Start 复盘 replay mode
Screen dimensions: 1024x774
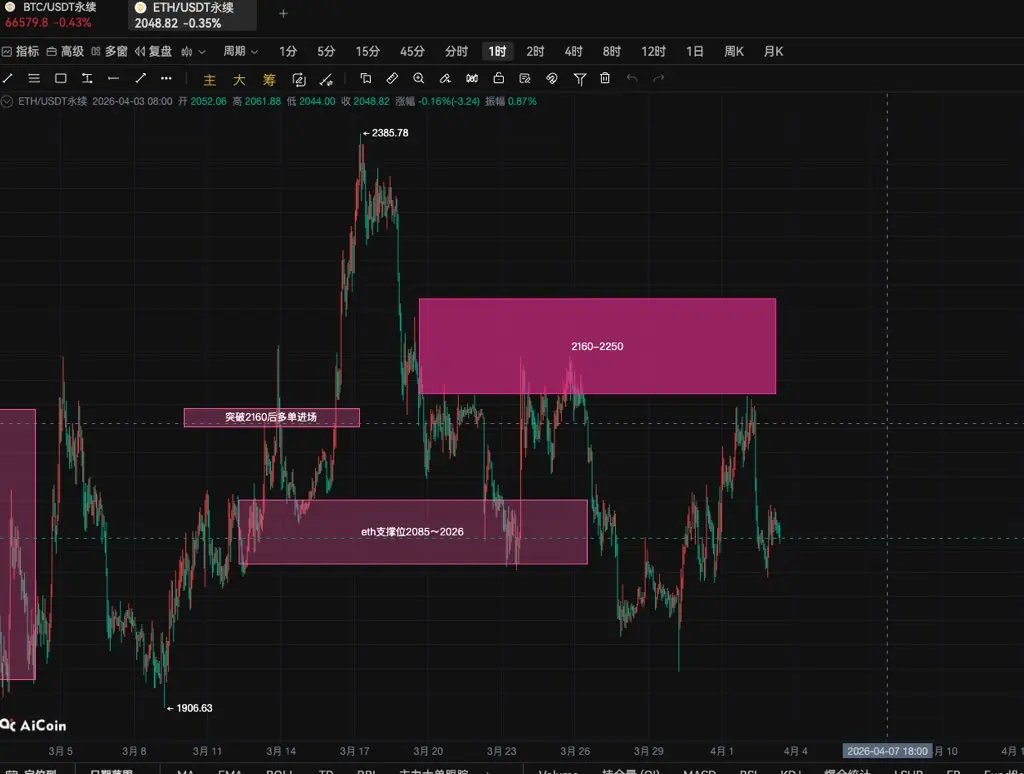[153, 51]
